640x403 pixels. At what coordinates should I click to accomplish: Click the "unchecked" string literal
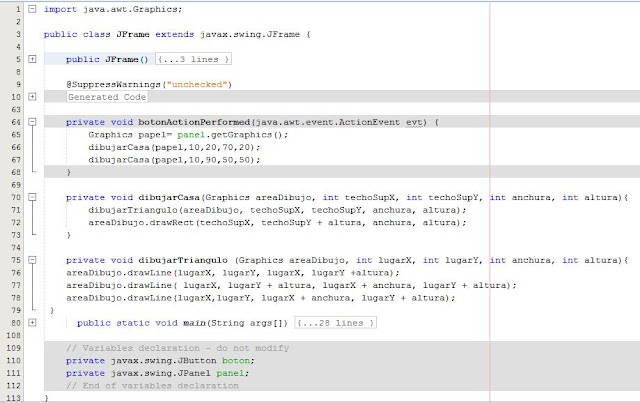point(197,85)
